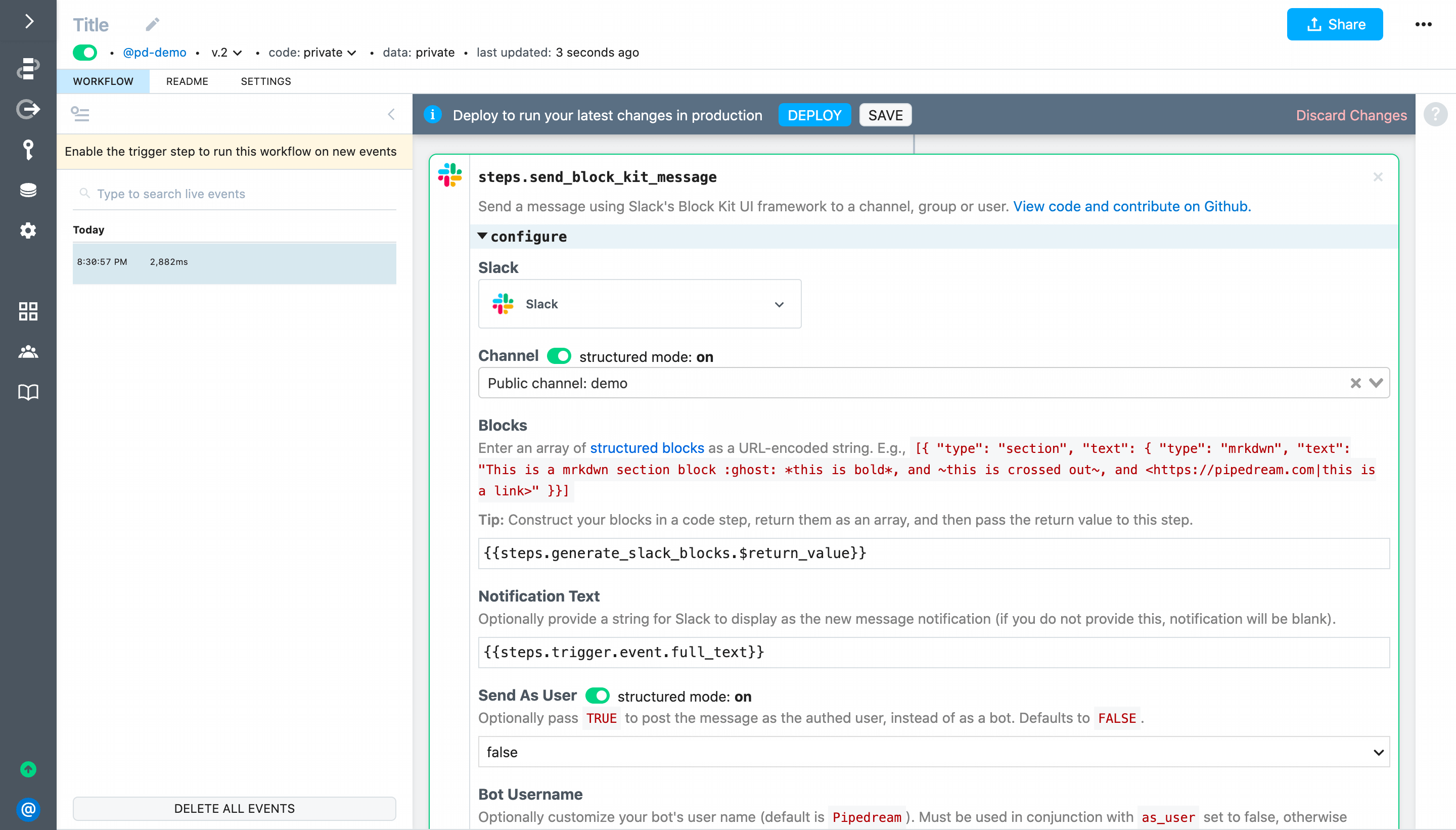This screenshot has height=830, width=1456.
Task: Open the Slack account dropdown
Action: pyautogui.click(x=639, y=304)
